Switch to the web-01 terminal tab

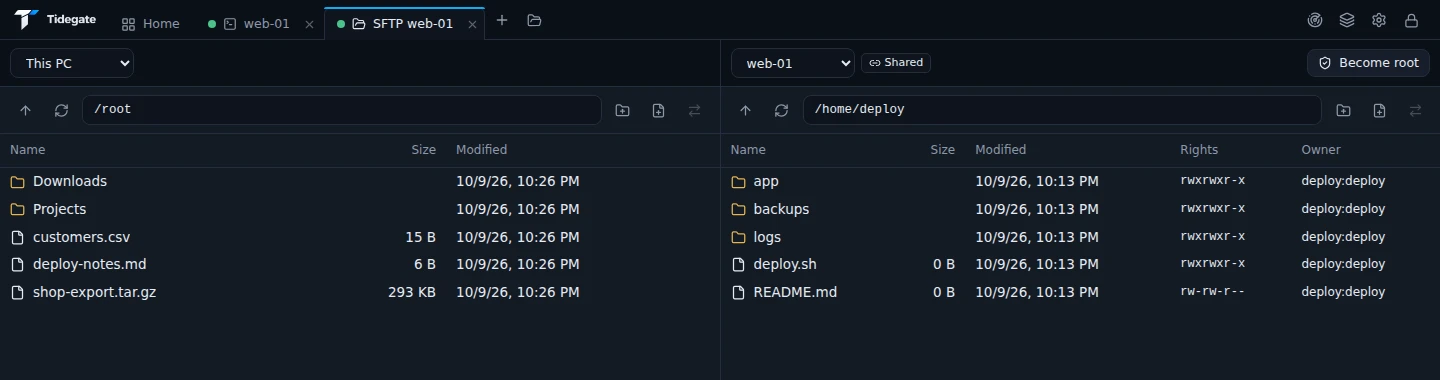click(250, 23)
